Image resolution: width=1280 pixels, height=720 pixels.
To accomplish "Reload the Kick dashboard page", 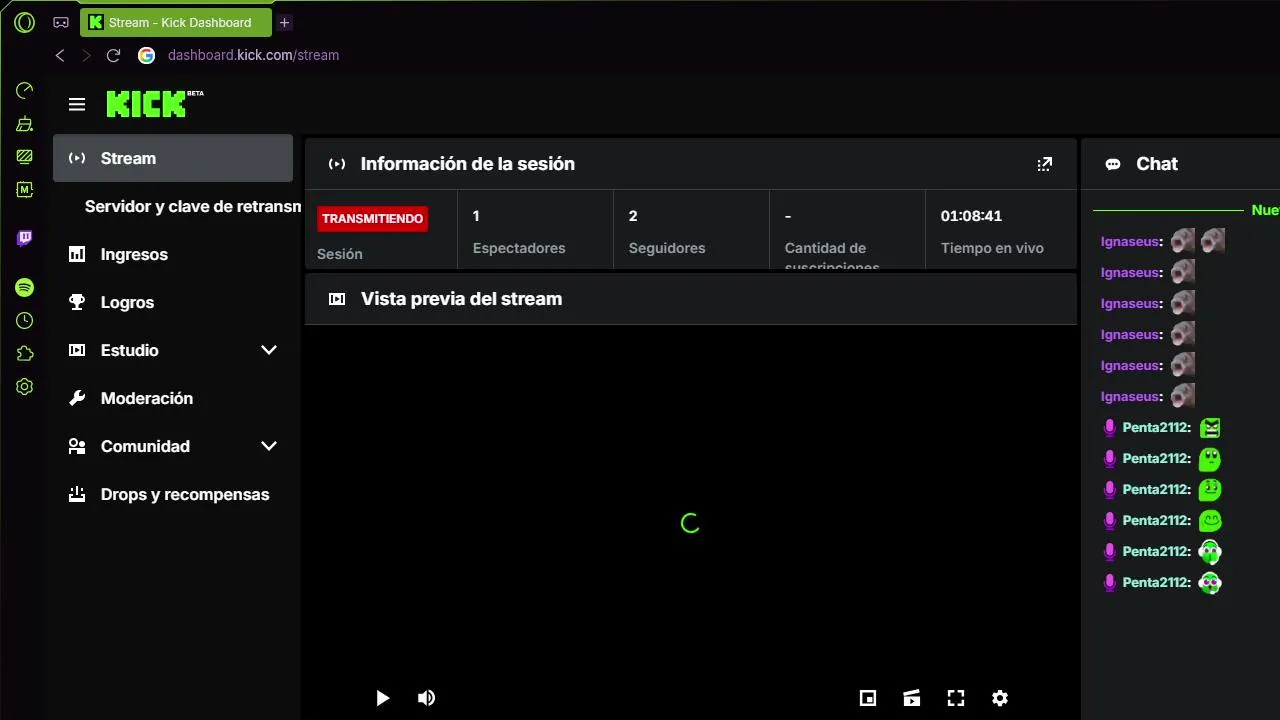I will (113, 55).
